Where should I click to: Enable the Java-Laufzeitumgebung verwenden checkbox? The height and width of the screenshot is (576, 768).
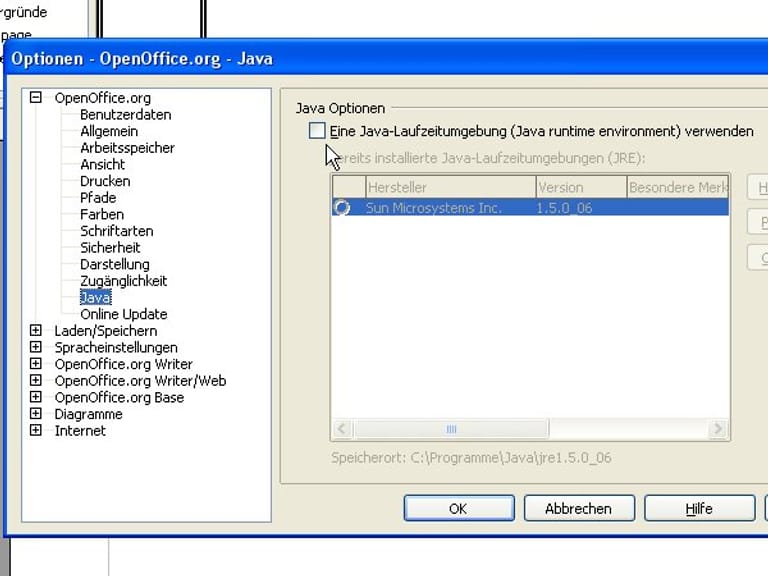pyautogui.click(x=317, y=131)
